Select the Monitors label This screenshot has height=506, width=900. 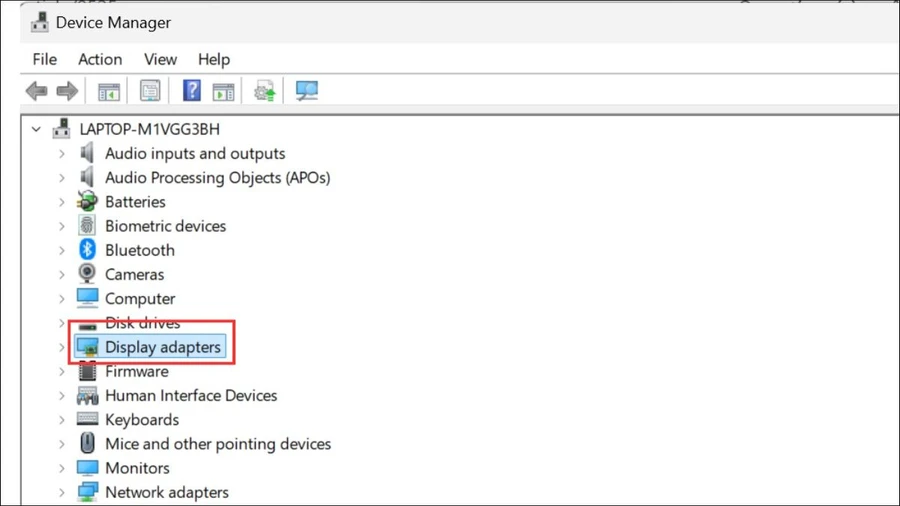point(137,468)
